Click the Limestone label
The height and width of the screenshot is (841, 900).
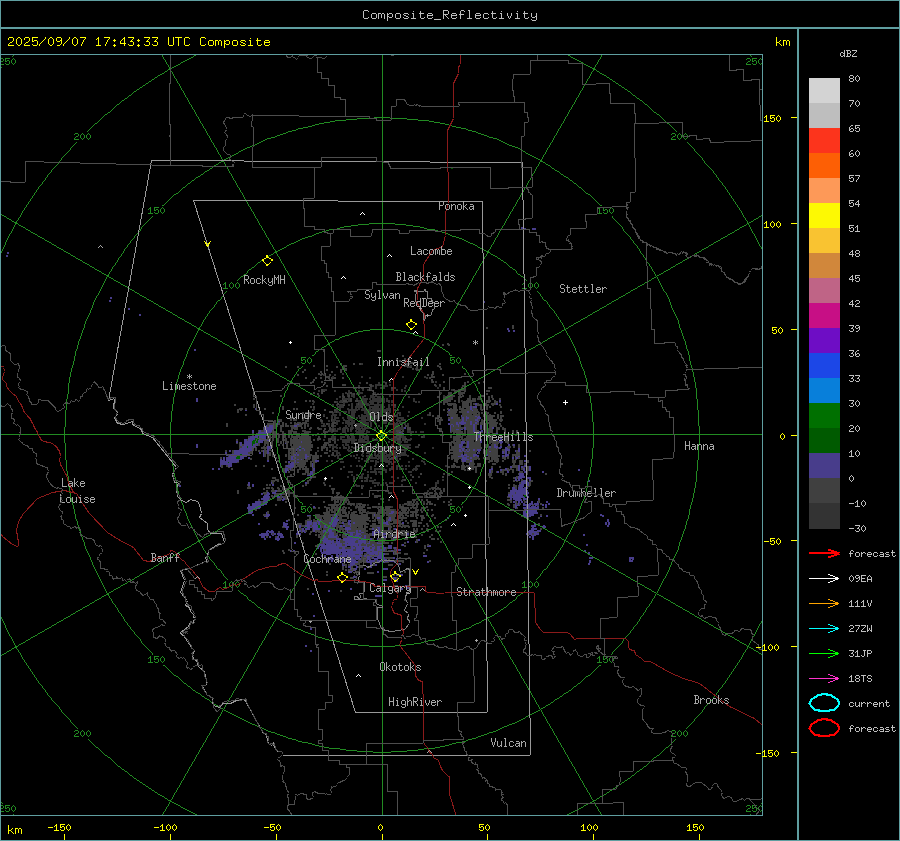pyautogui.click(x=189, y=386)
